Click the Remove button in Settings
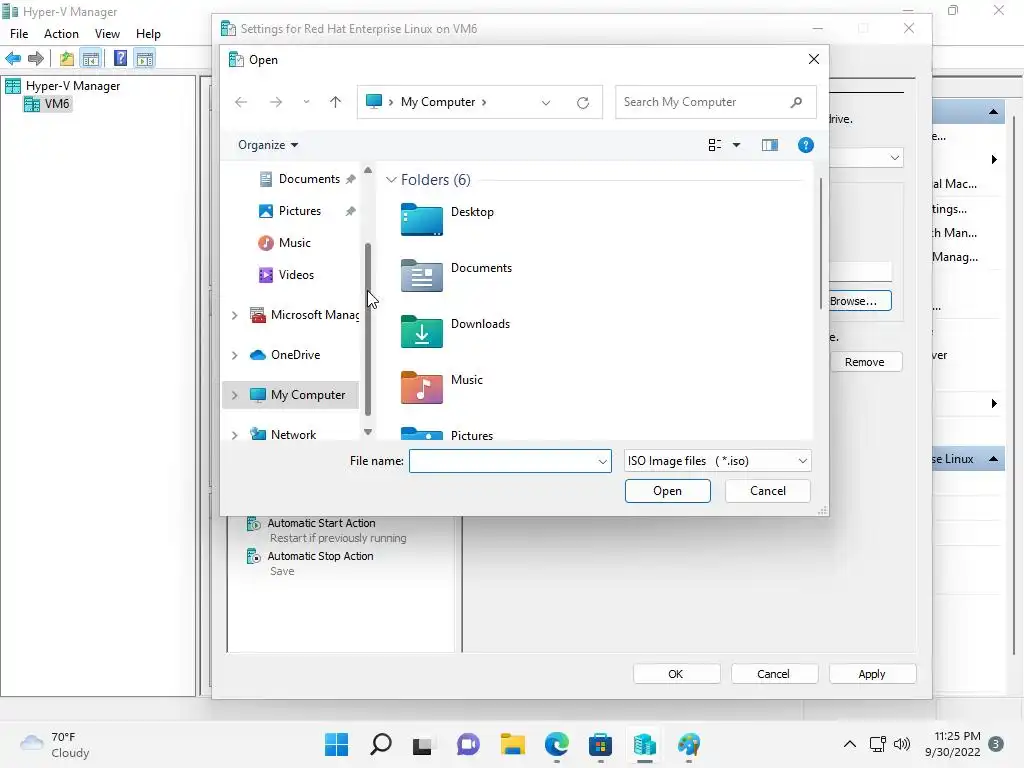 865,362
